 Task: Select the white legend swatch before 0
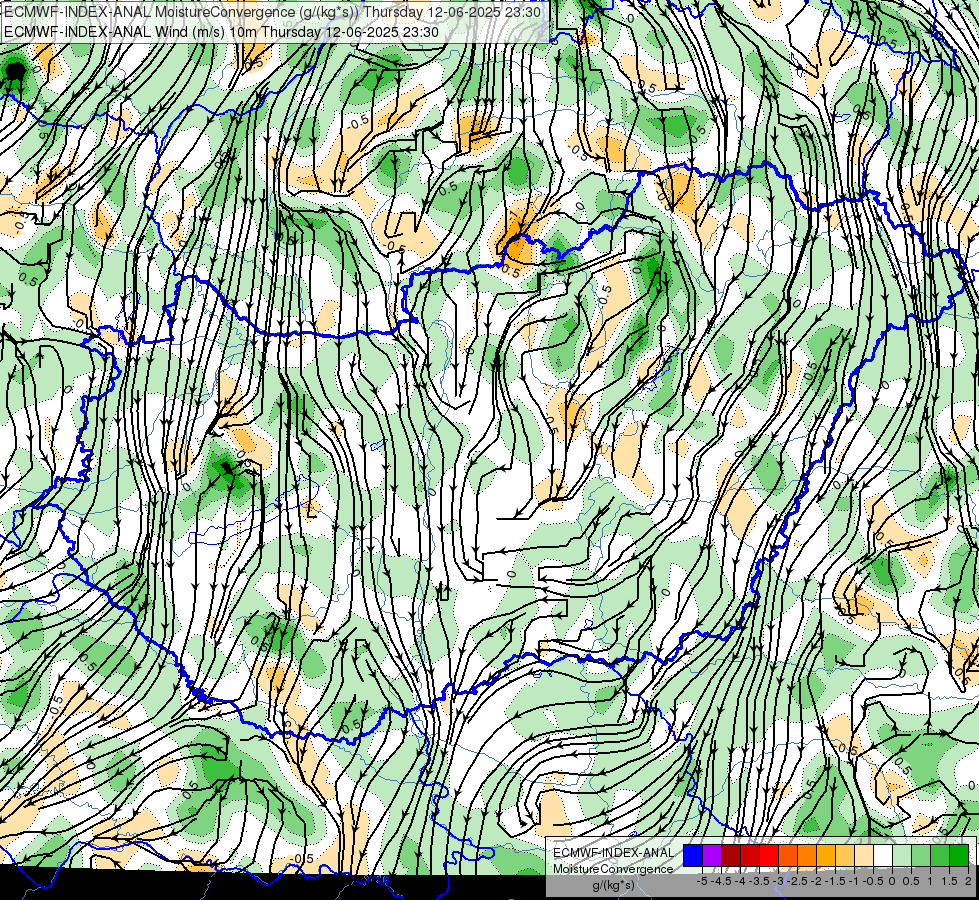click(x=883, y=855)
